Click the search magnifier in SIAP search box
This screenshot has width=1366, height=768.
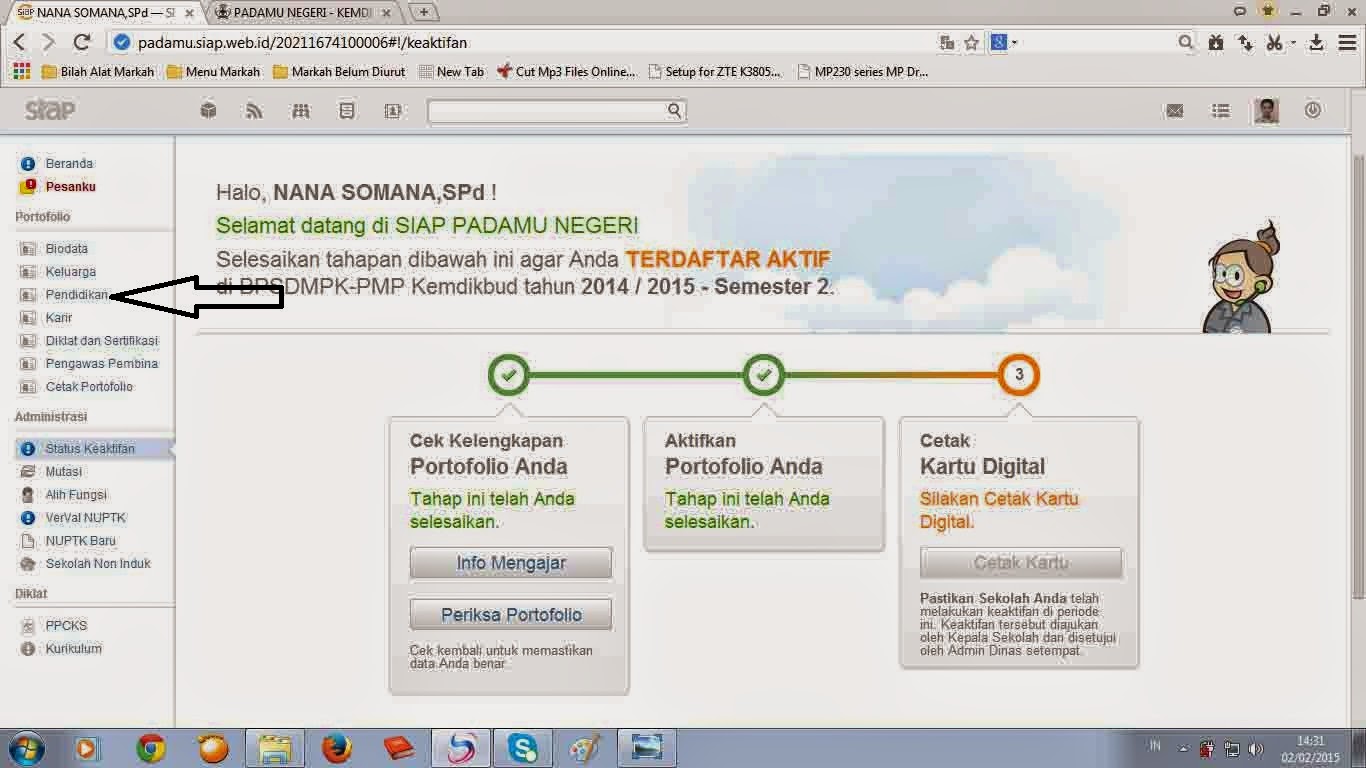pos(675,110)
